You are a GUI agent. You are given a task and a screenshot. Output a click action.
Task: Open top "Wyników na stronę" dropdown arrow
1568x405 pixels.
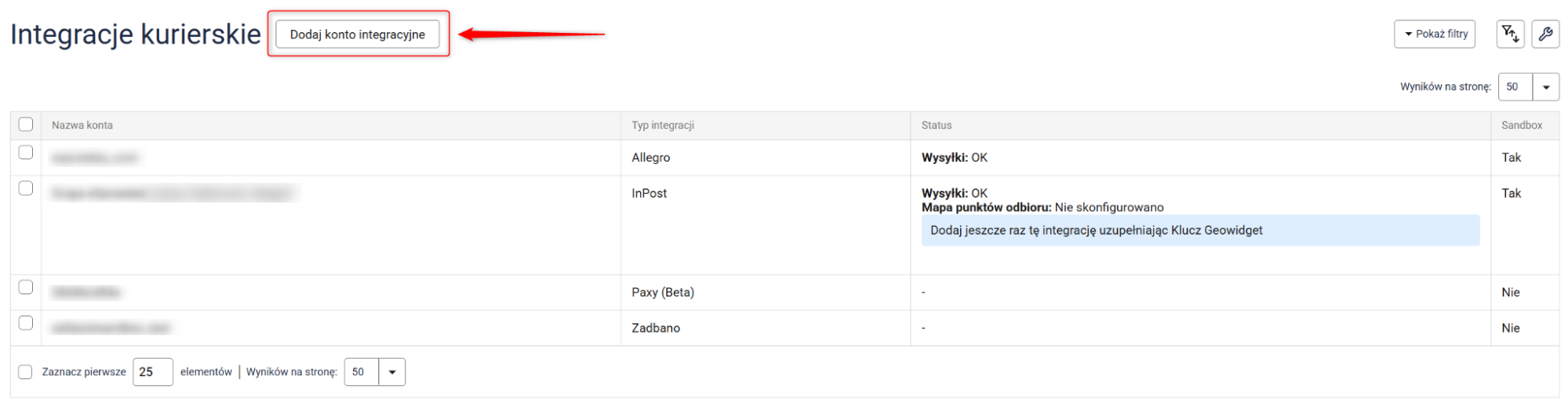(x=1546, y=87)
